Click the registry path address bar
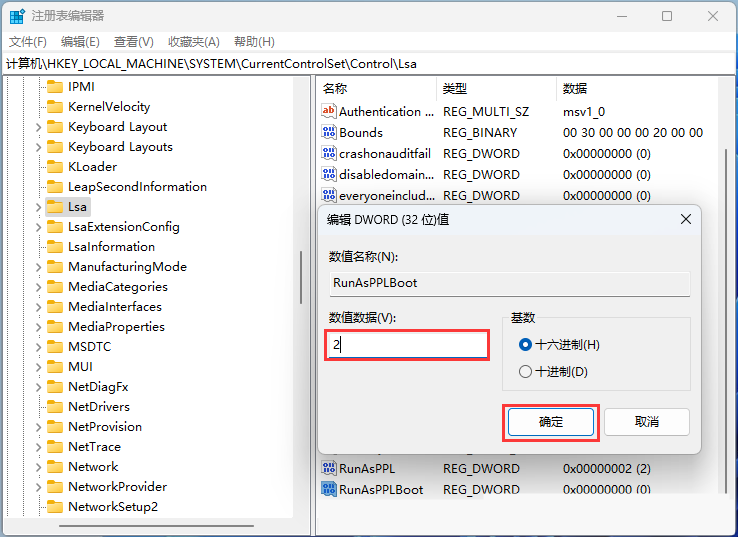738x537 pixels. click(x=369, y=64)
